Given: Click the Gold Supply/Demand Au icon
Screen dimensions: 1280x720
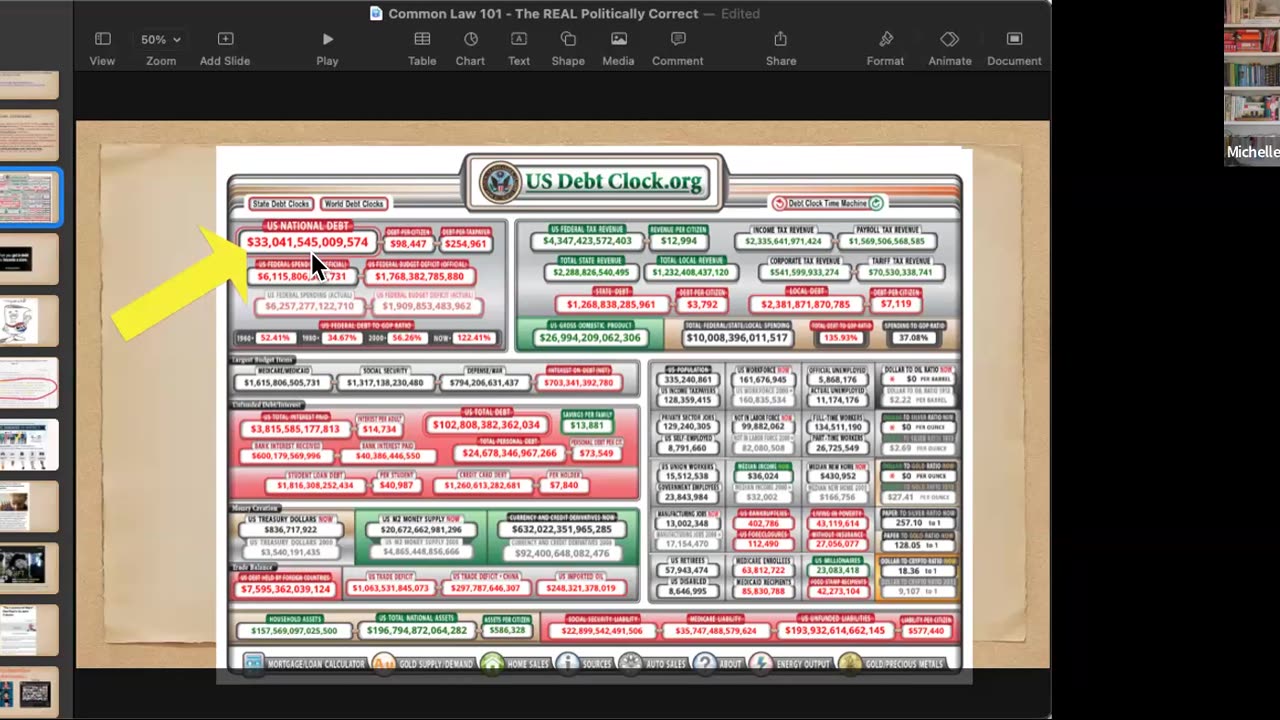Looking at the screenshot, I should [x=383, y=663].
